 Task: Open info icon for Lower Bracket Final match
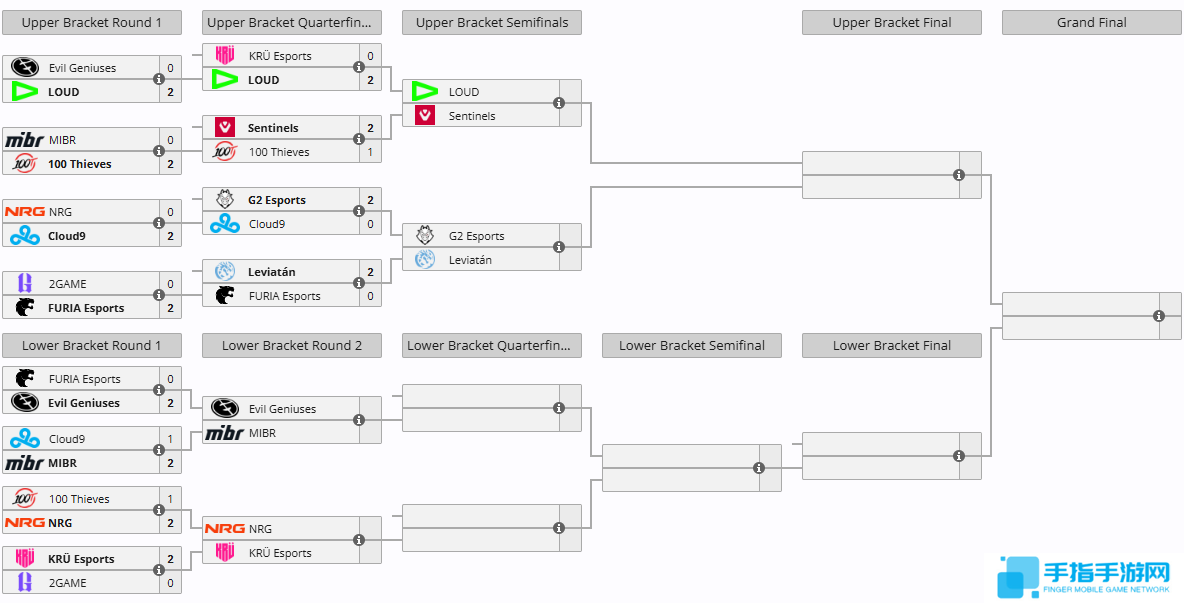click(959, 456)
